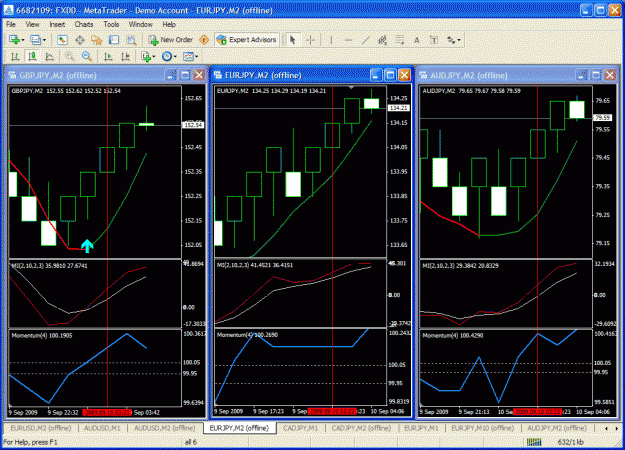The height and width of the screenshot is (450, 625).
Task: Select the crosshair tool
Action: (311, 40)
